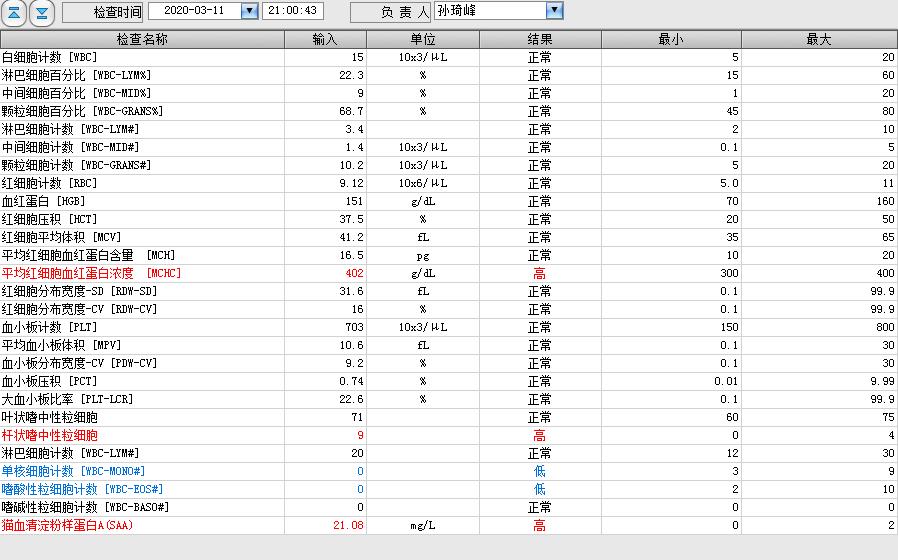This screenshot has height=560, width=898.
Task: Click the maximum value 9.99 for PCT
Action: tap(883, 381)
